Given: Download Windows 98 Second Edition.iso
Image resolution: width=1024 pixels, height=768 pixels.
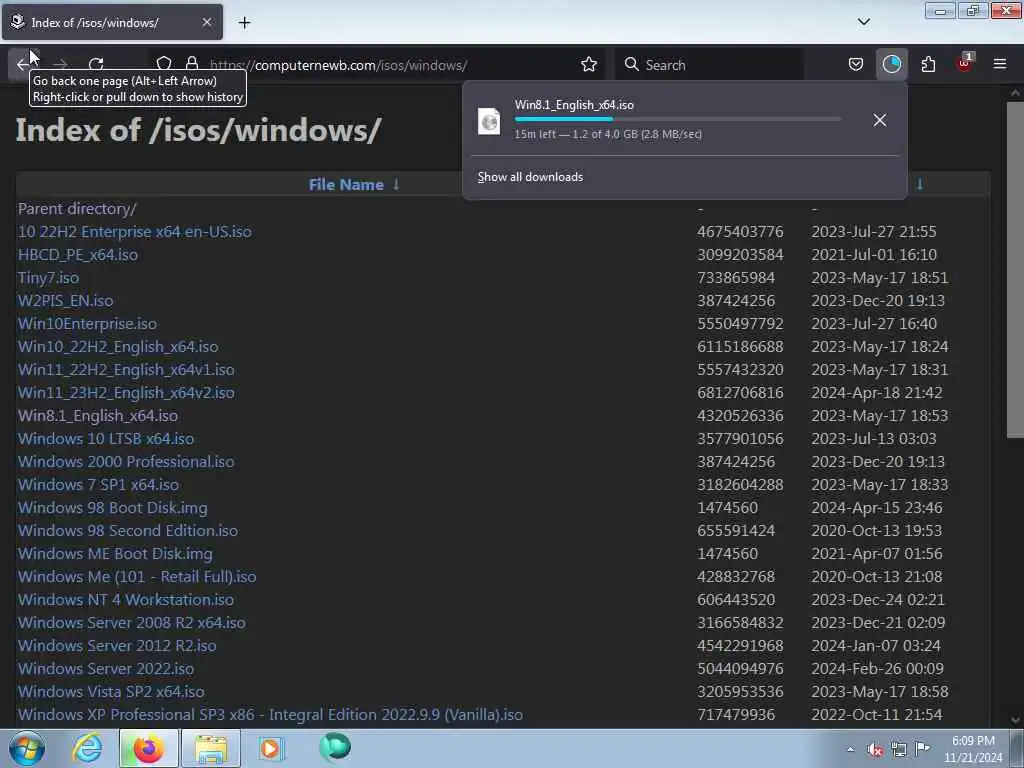Looking at the screenshot, I should (x=128, y=530).
